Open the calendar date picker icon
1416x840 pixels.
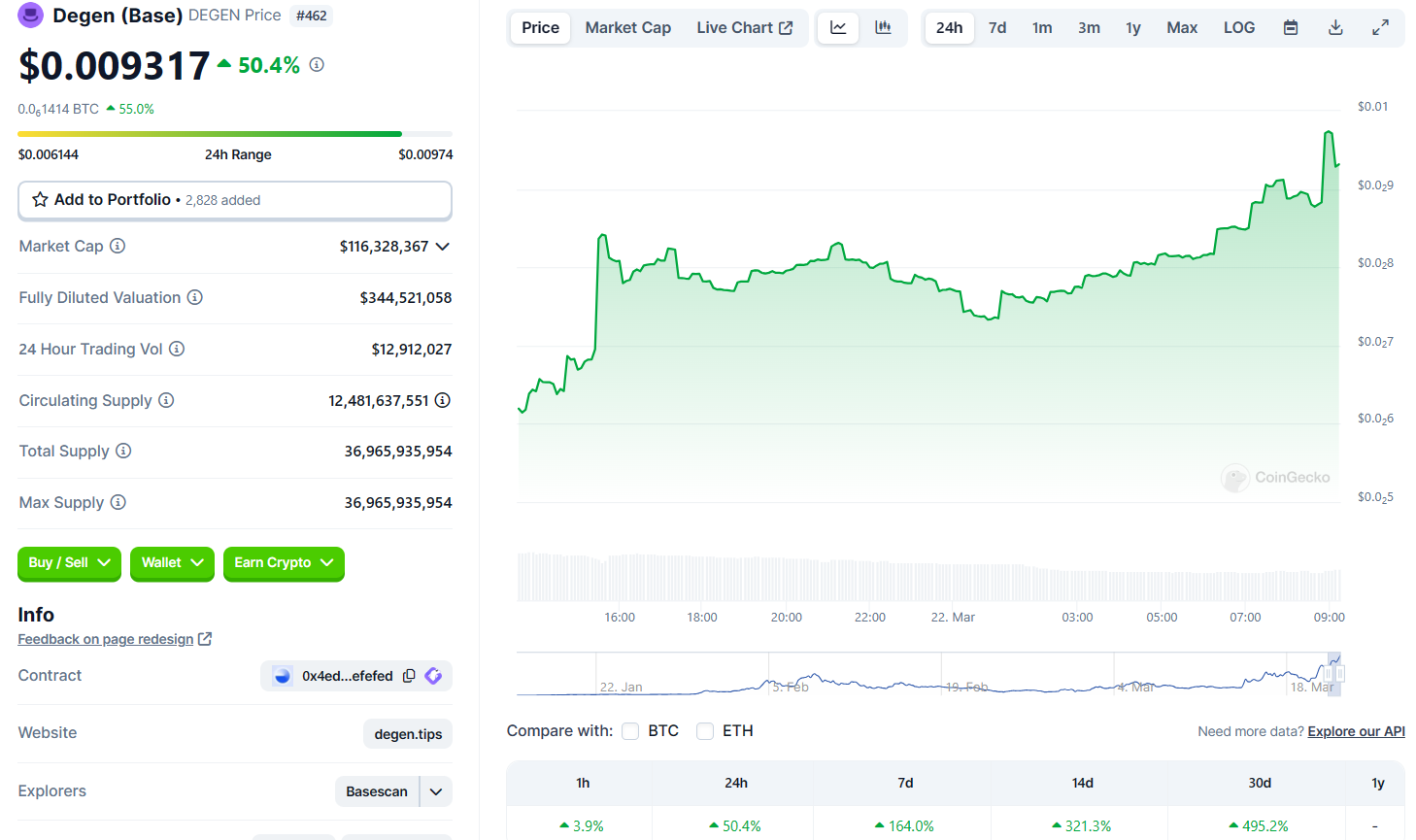[x=1291, y=28]
